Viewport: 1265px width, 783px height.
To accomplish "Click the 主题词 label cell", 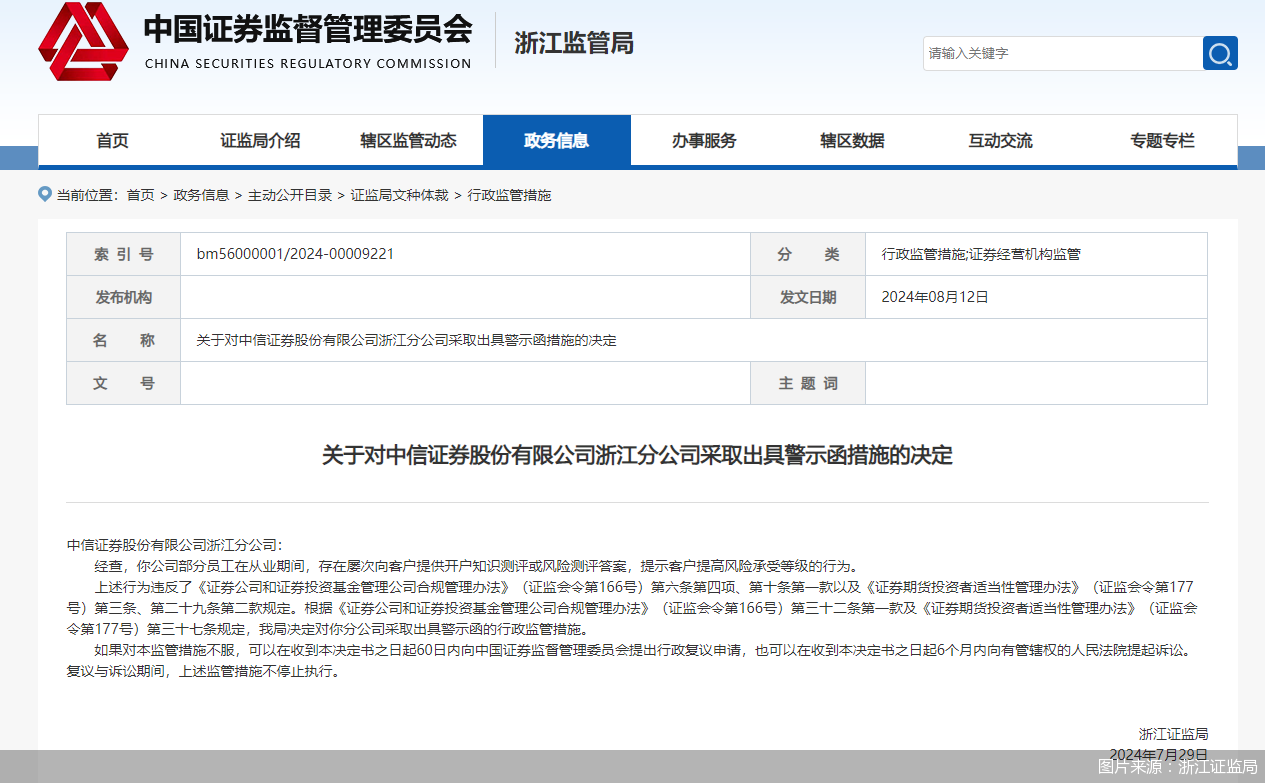I will tap(808, 383).
